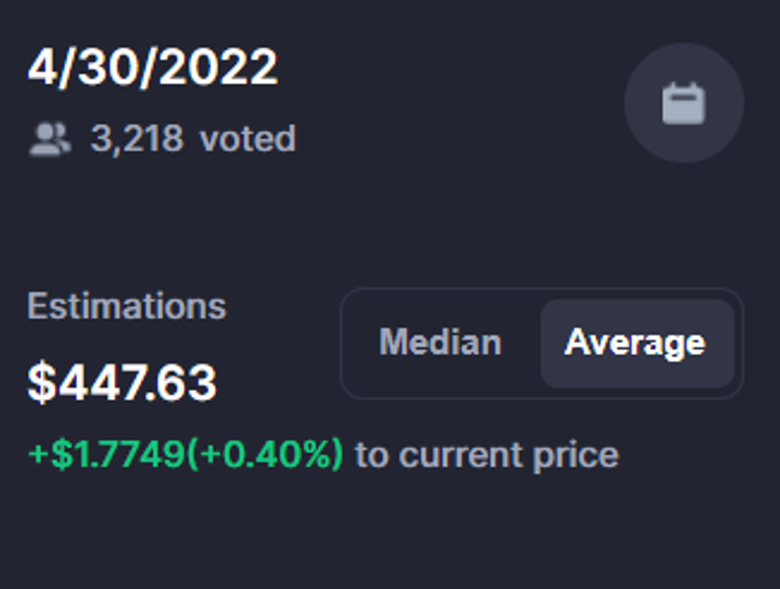This screenshot has width=780, height=589.
Task: Click the "to current price" text
Action: click(x=487, y=455)
